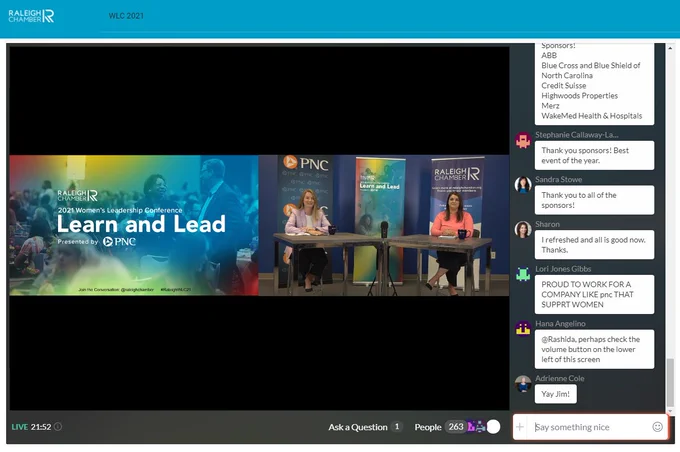This screenshot has width=680, height=452.
Task: Click the 263 attendee count badge
Action: point(456,427)
